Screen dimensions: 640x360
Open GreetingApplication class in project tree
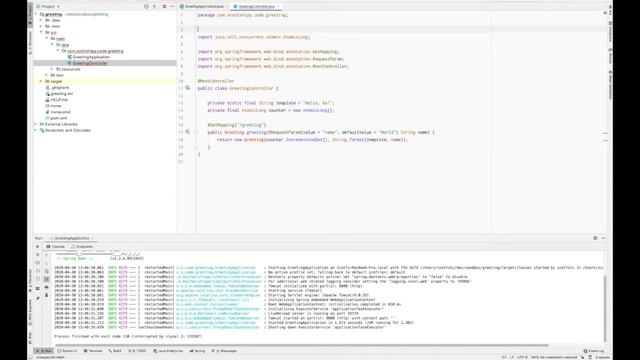pyautogui.click(x=91, y=57)
